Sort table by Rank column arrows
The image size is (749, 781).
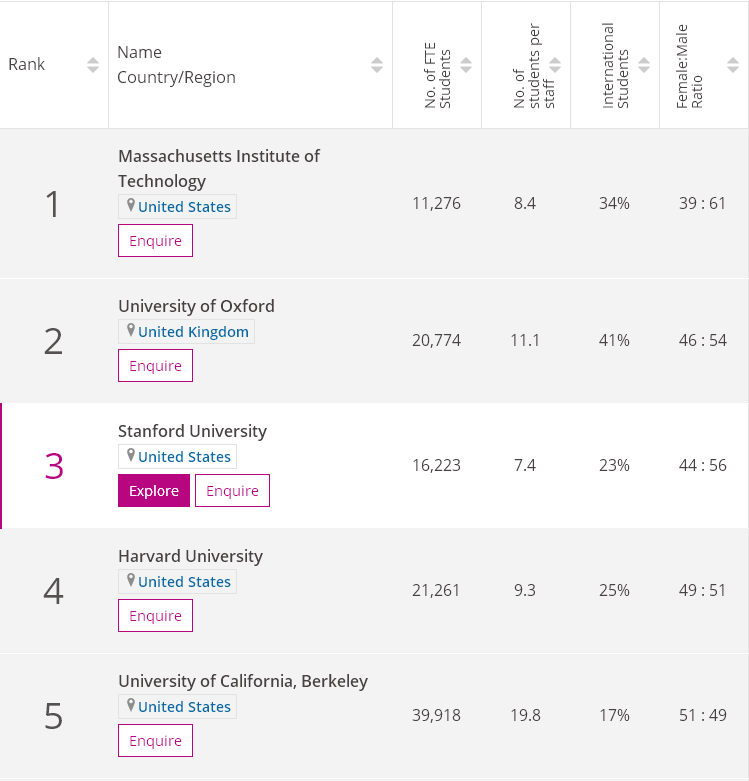(x=93, y=65)
